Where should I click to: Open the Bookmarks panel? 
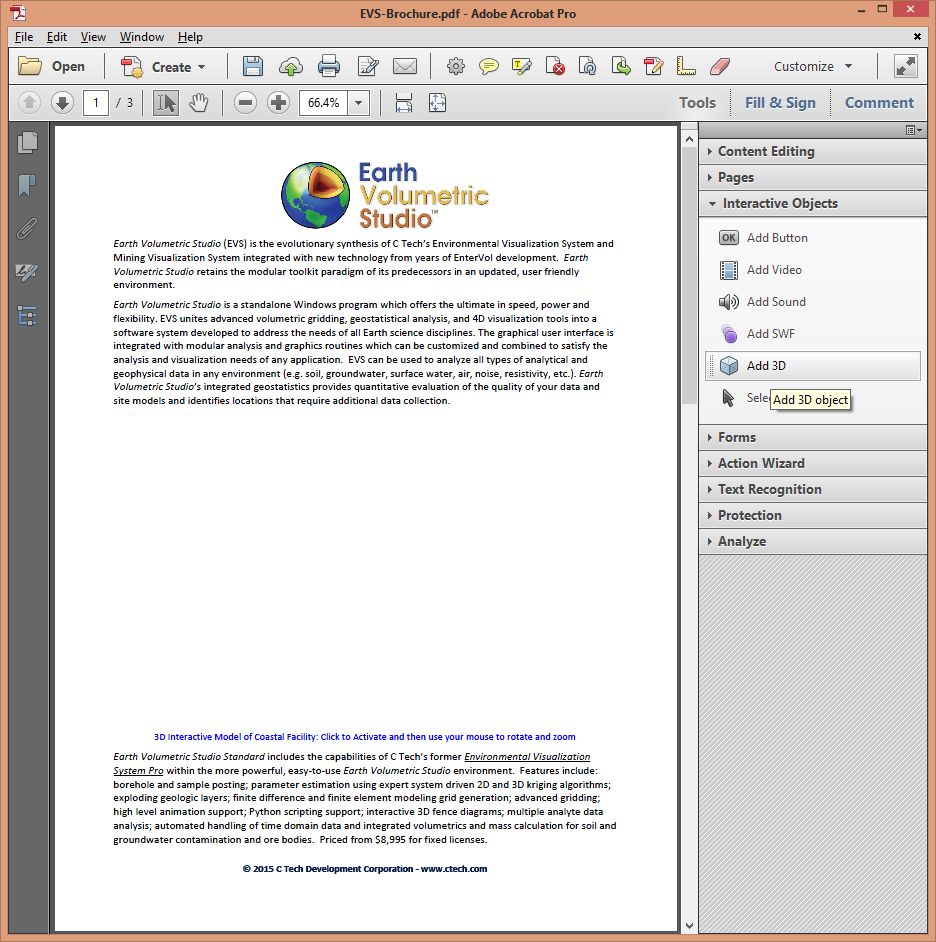click(x=27, y=186)
